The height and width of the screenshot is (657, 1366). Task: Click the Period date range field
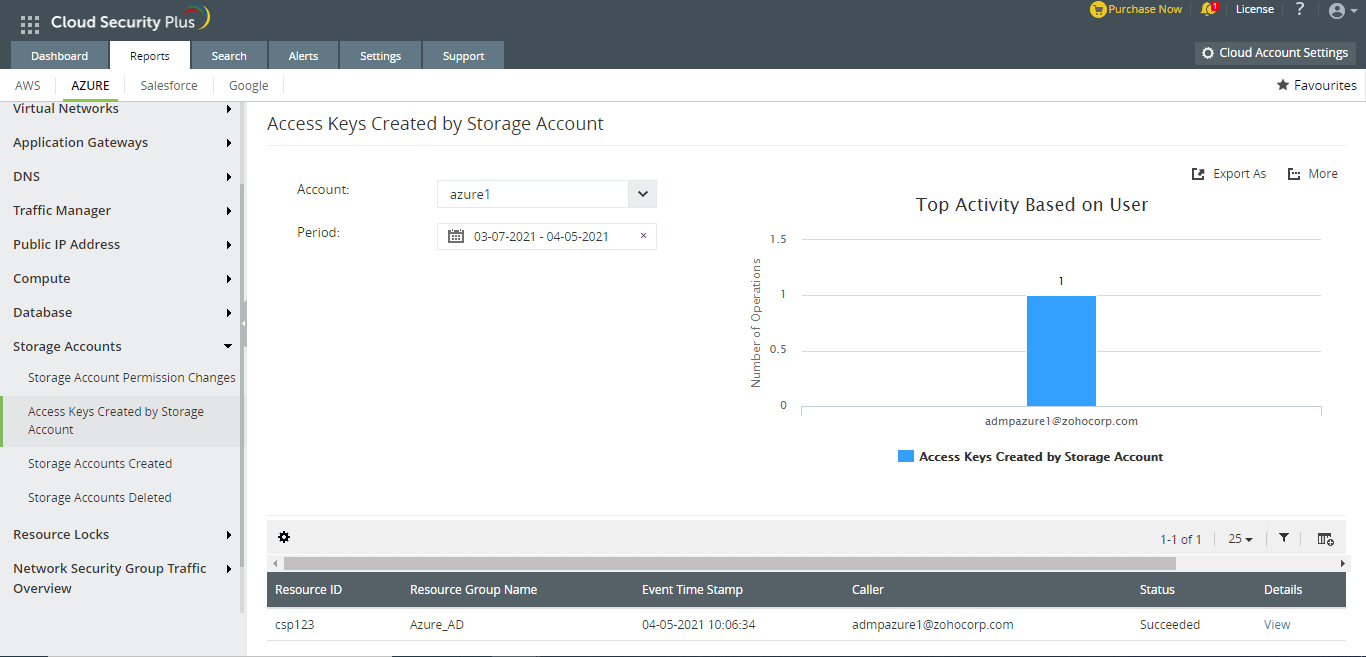[547, 236]
